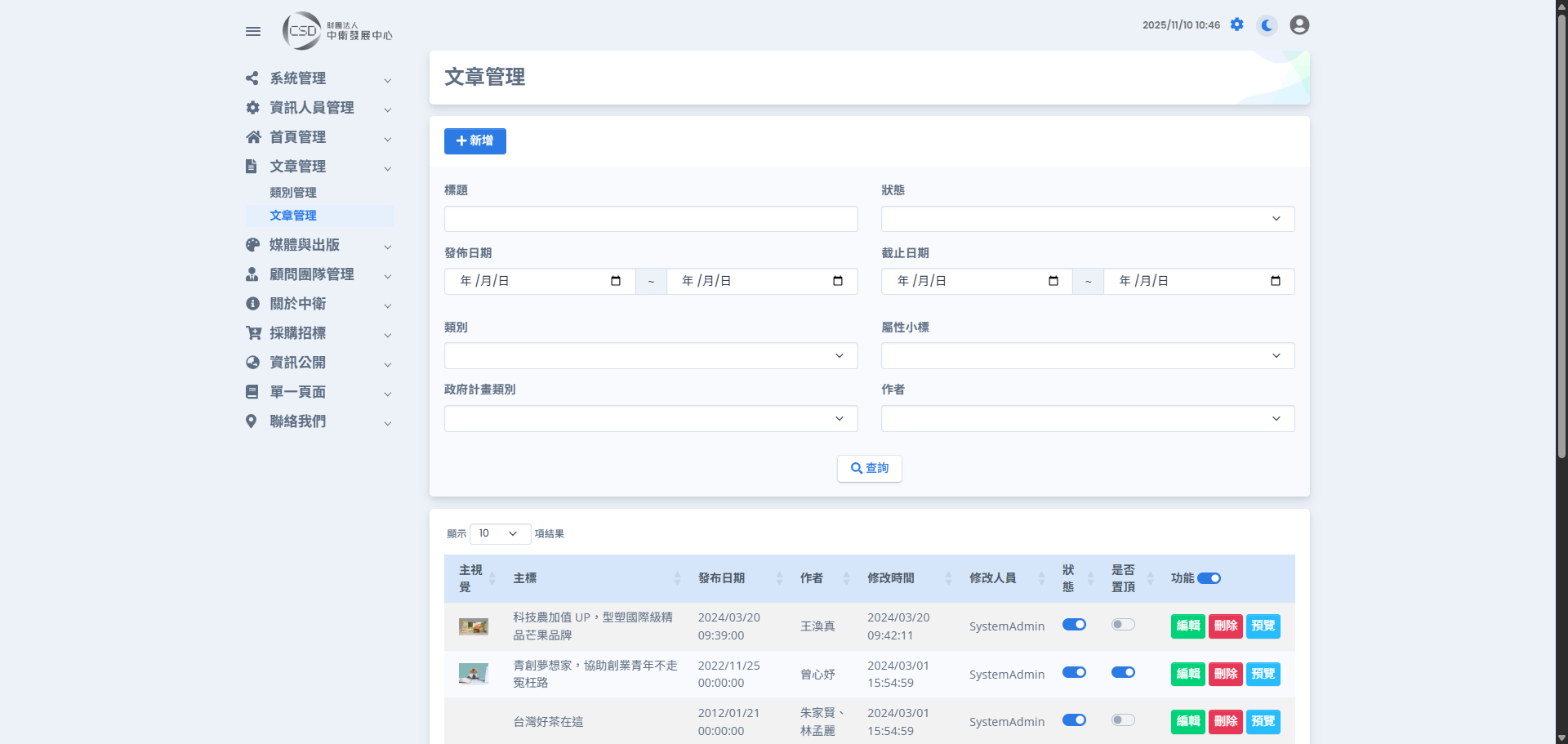Image resolution: width=1568 pixels, height=744 pixels.
Task: Open the 政府計畫類別 dropdown
Action: (x=650, y=419)
